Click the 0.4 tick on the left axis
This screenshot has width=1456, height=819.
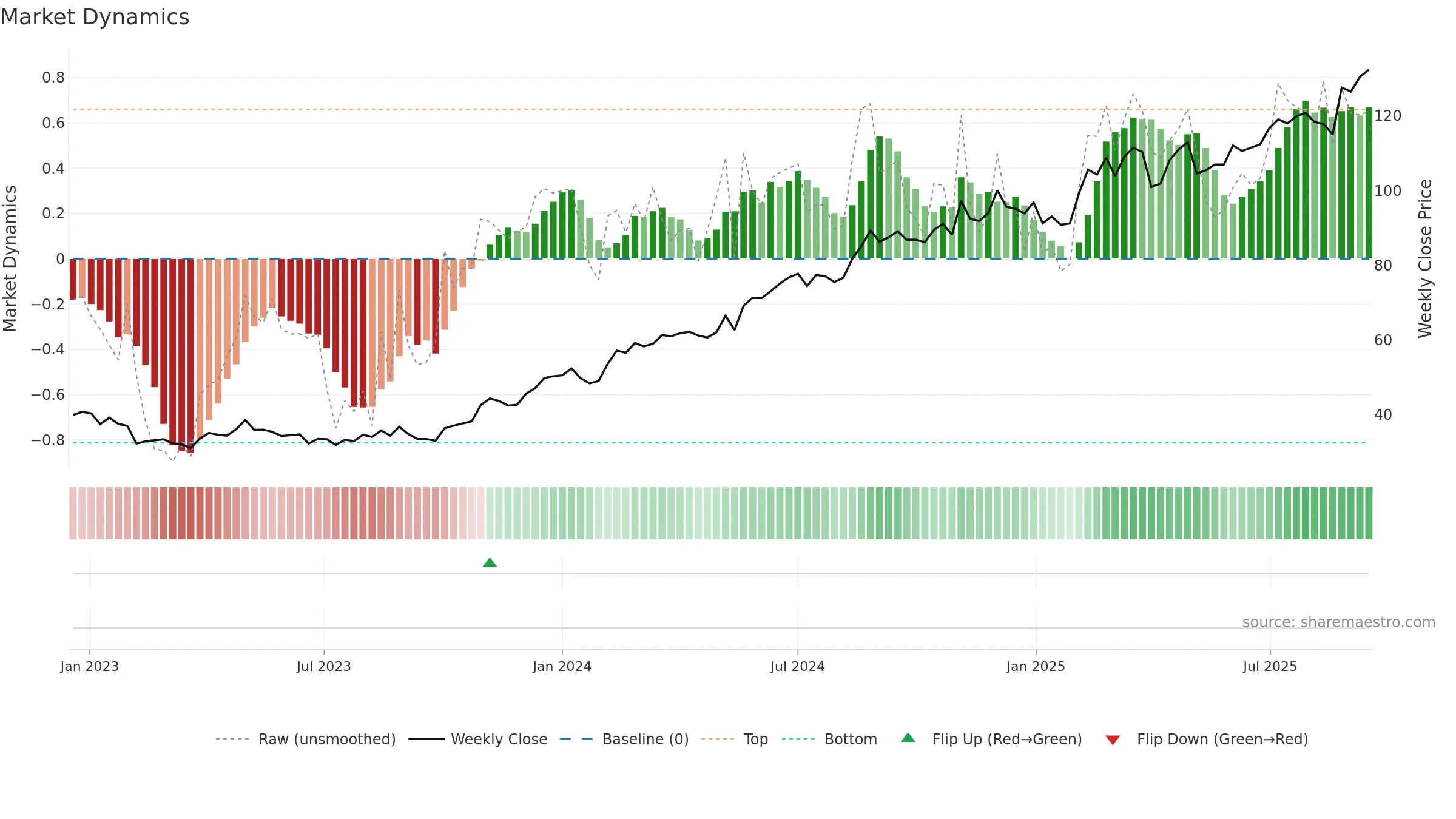(53, 168)
